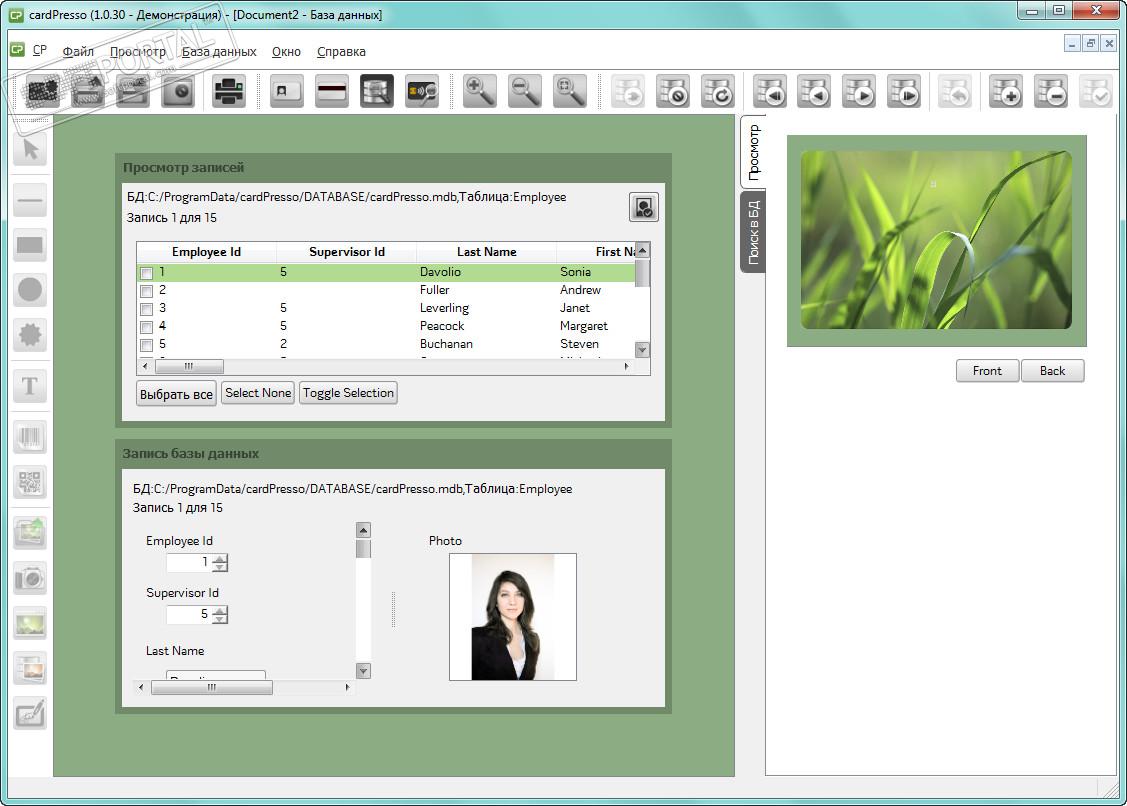Click records table scroll-up arrow
Viewport: 1127px width, 806px height.
coord(643,250)
